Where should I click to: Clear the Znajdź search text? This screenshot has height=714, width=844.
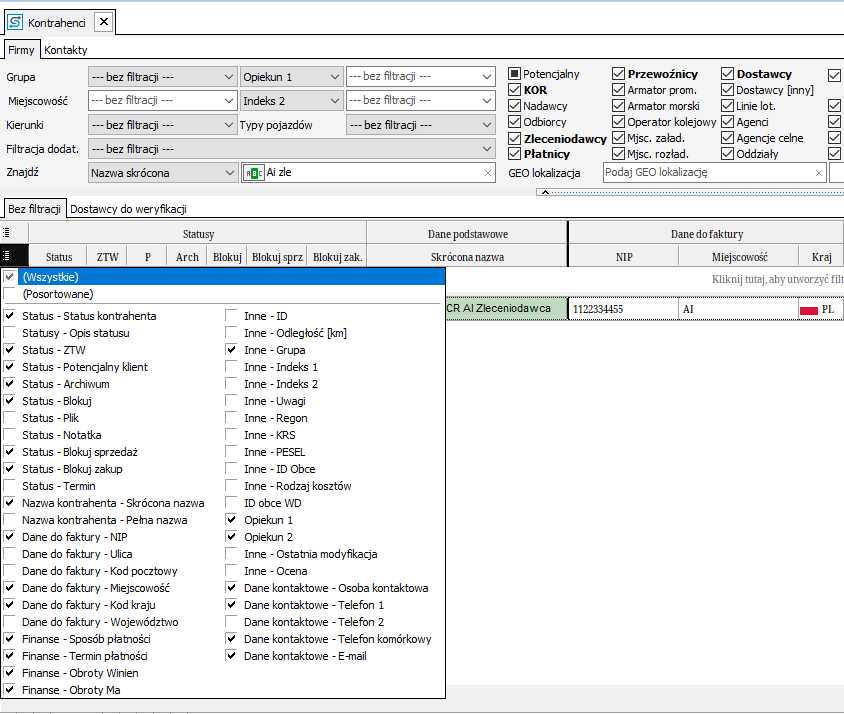(x=488, y=173)
